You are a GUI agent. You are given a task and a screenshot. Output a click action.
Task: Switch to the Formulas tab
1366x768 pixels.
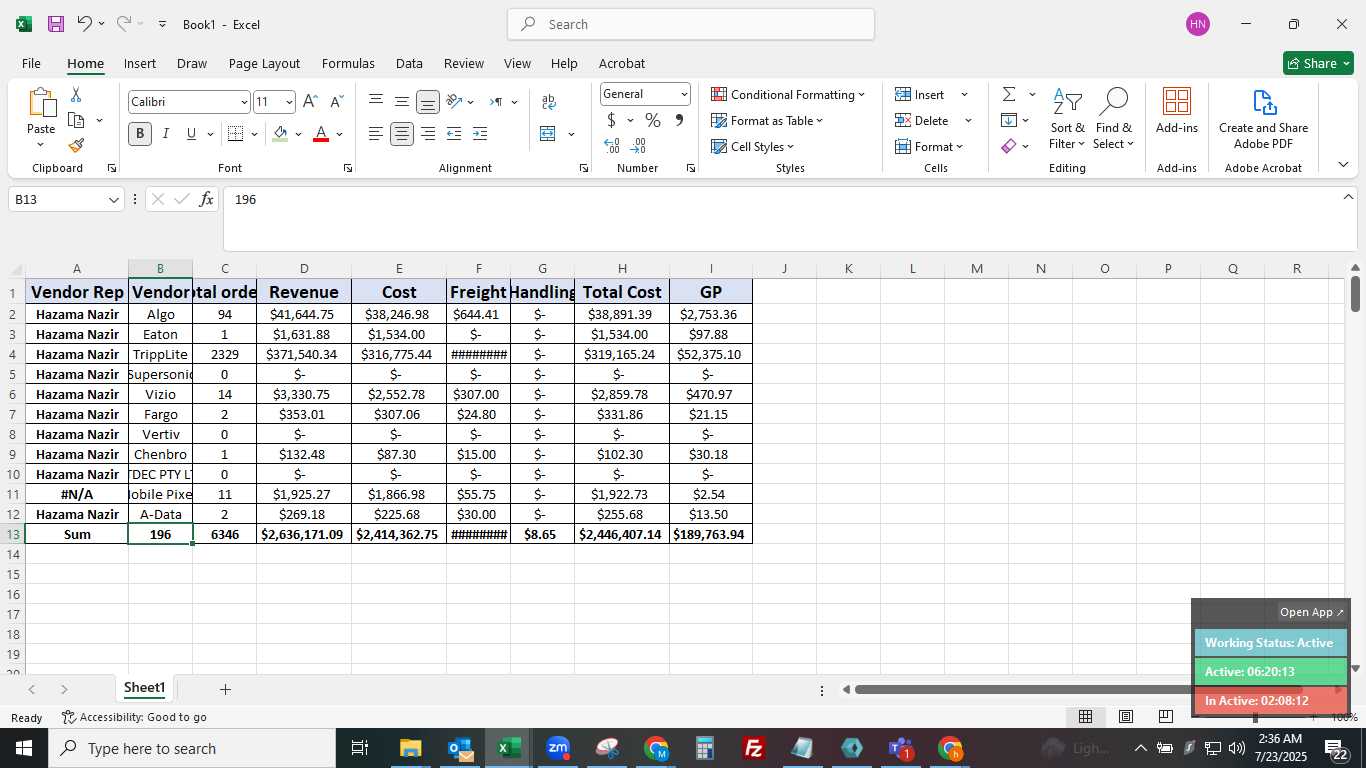pos(348,63)
